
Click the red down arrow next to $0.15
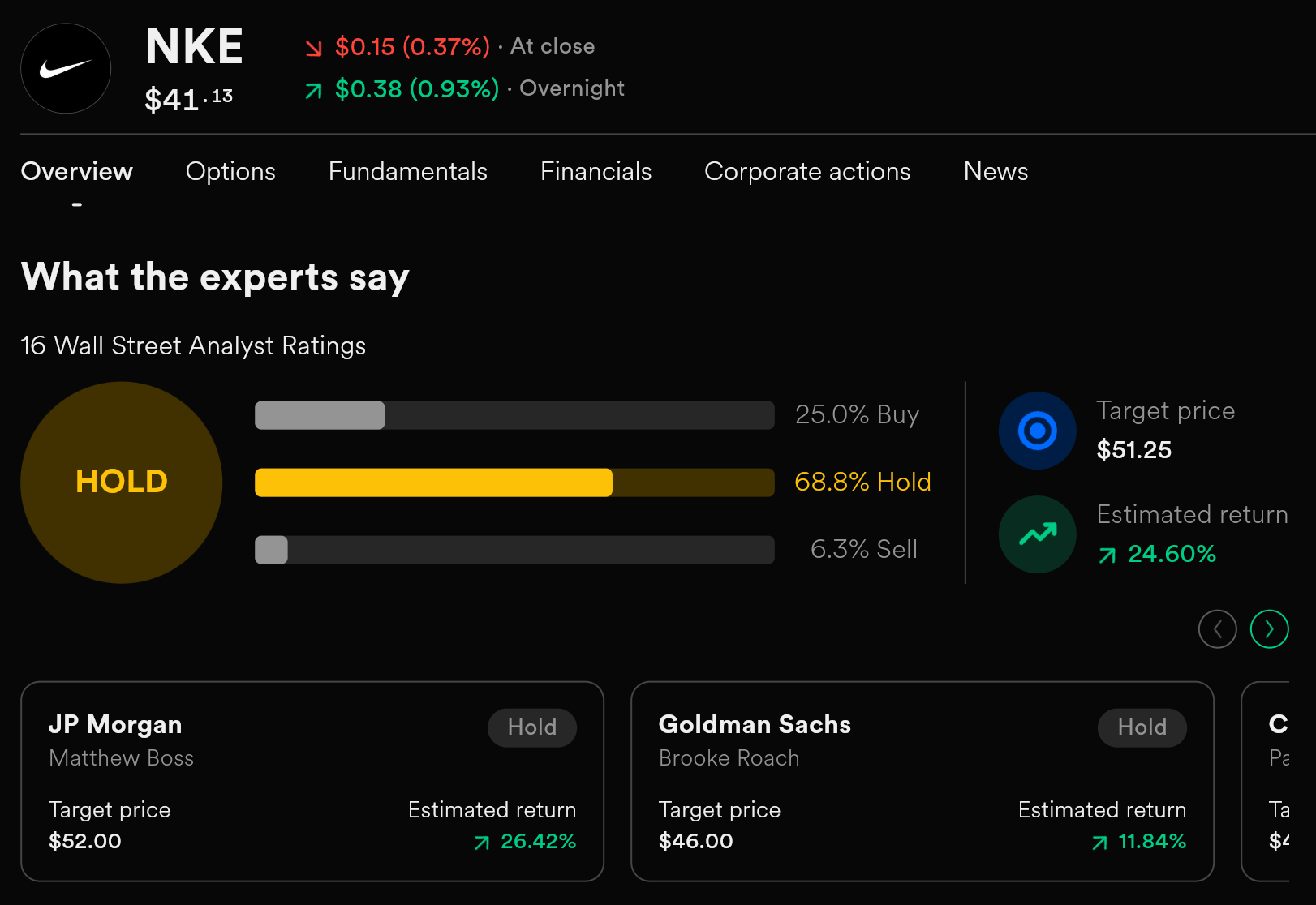coord(314,49)
